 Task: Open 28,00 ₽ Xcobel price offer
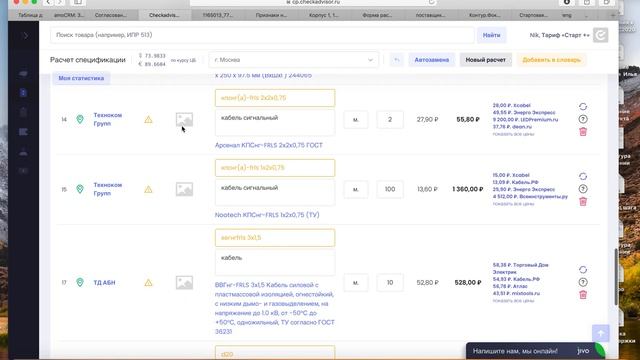click(x=511, y=105)
